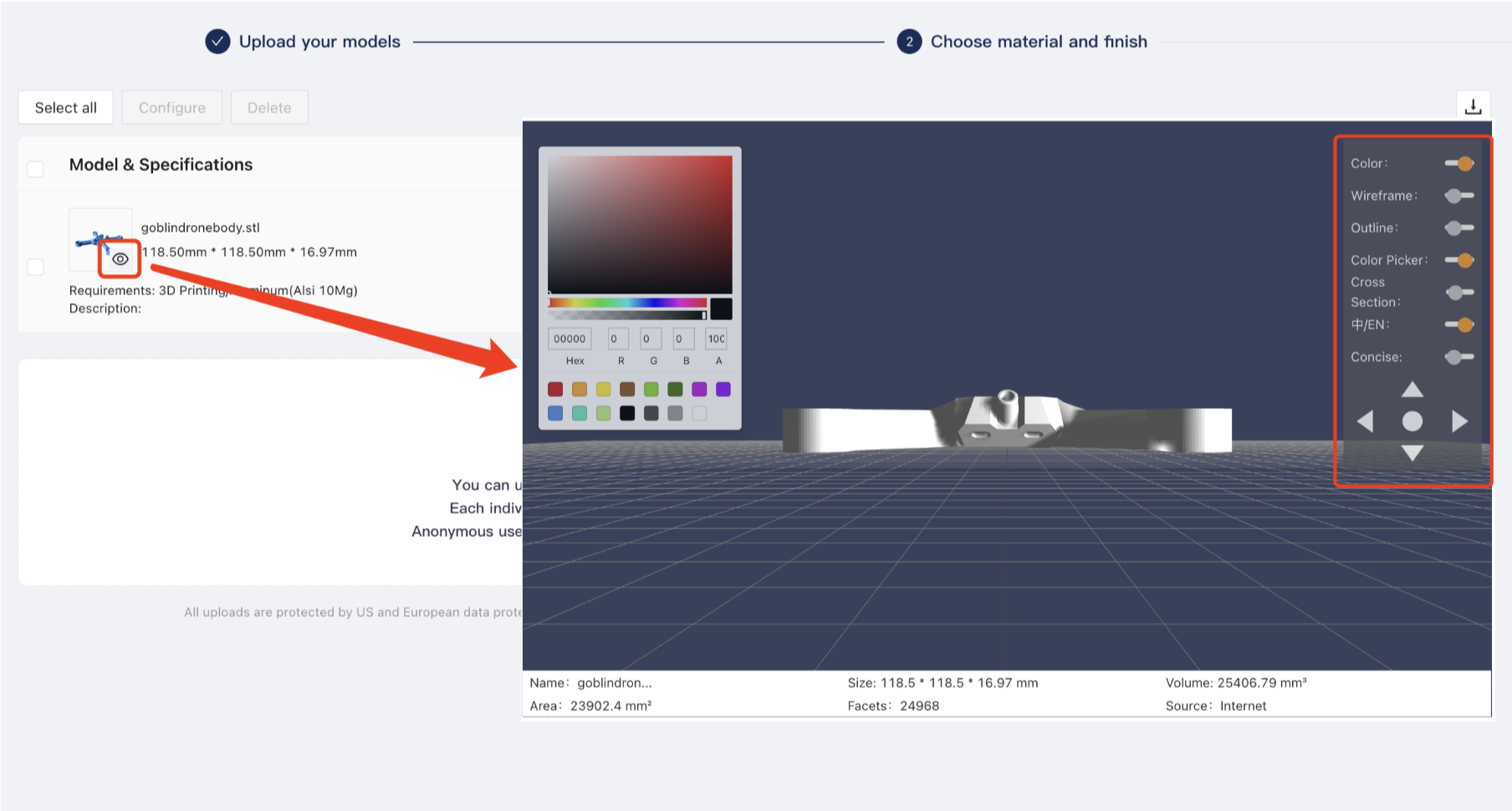This screenshot has height=811, width=1512.
Task: Click inside the Hex color input field
Action: (569, 338)
